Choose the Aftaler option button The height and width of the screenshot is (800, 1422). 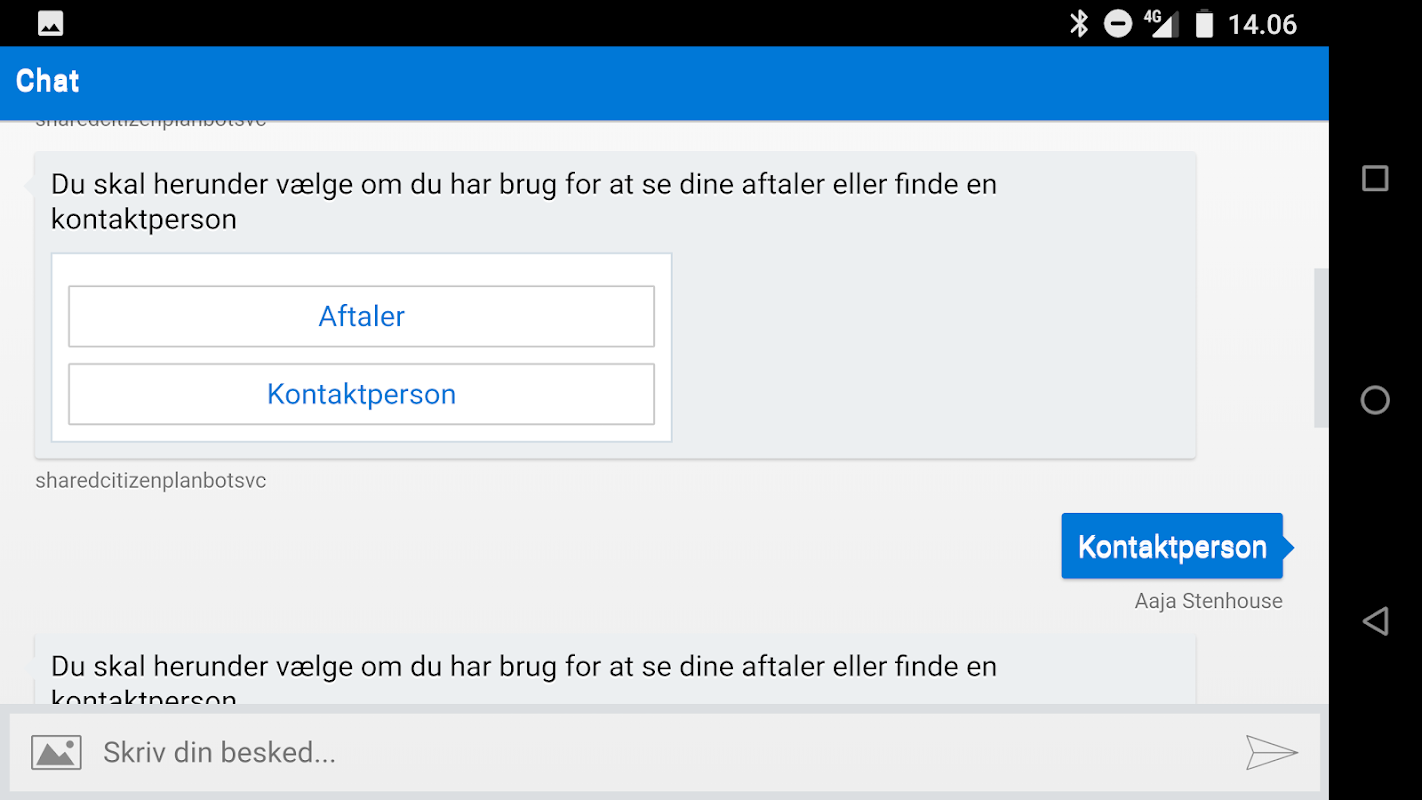click(361, 316)
